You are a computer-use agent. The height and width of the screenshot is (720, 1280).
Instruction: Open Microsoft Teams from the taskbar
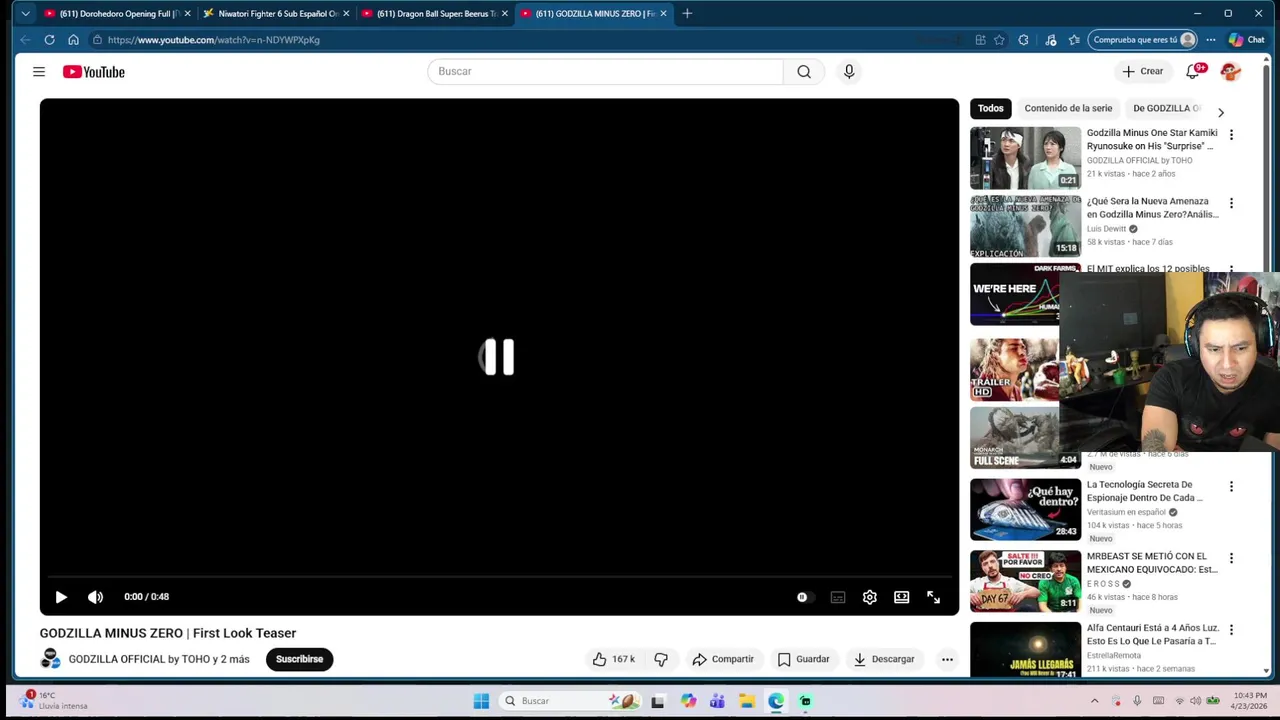click(x=717, y=701)
